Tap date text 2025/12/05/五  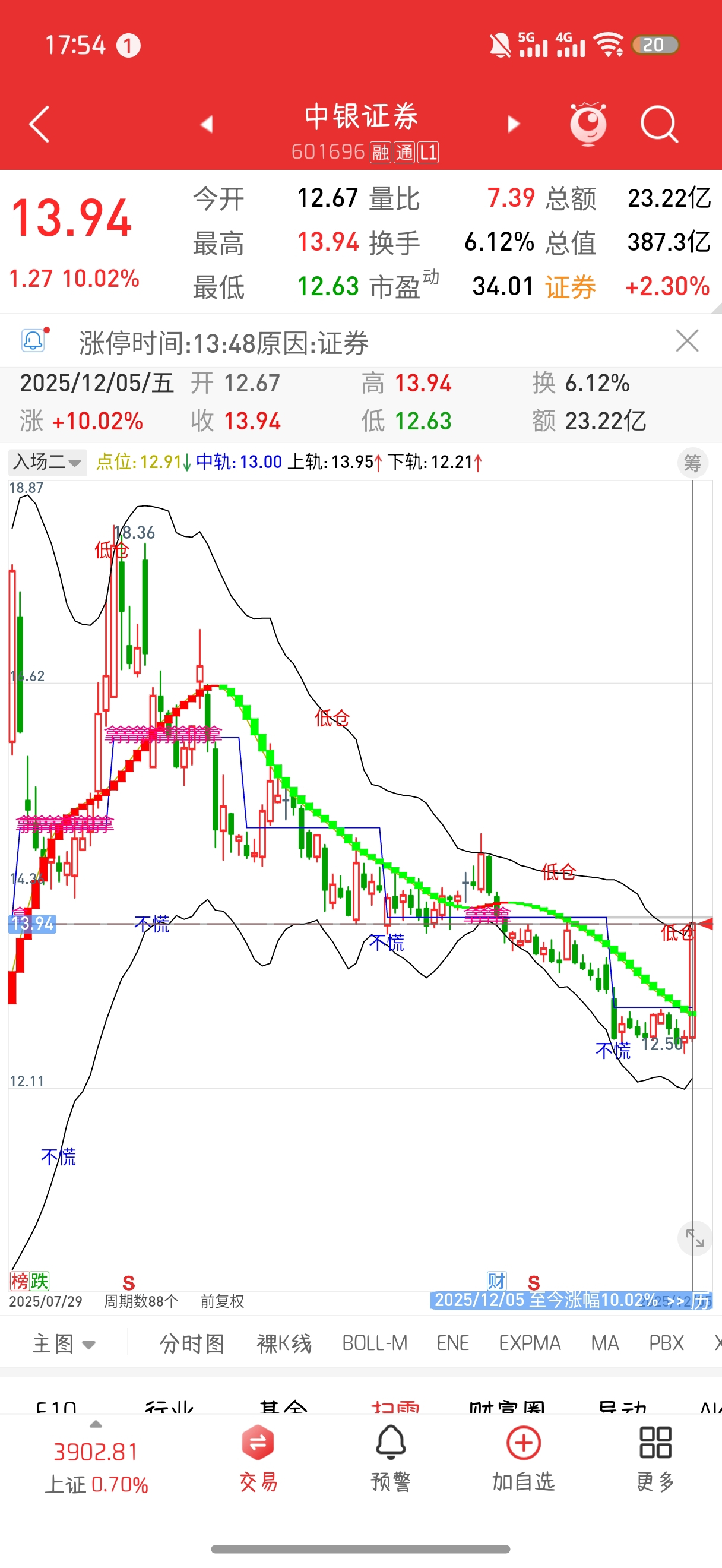tap(97, 384)
